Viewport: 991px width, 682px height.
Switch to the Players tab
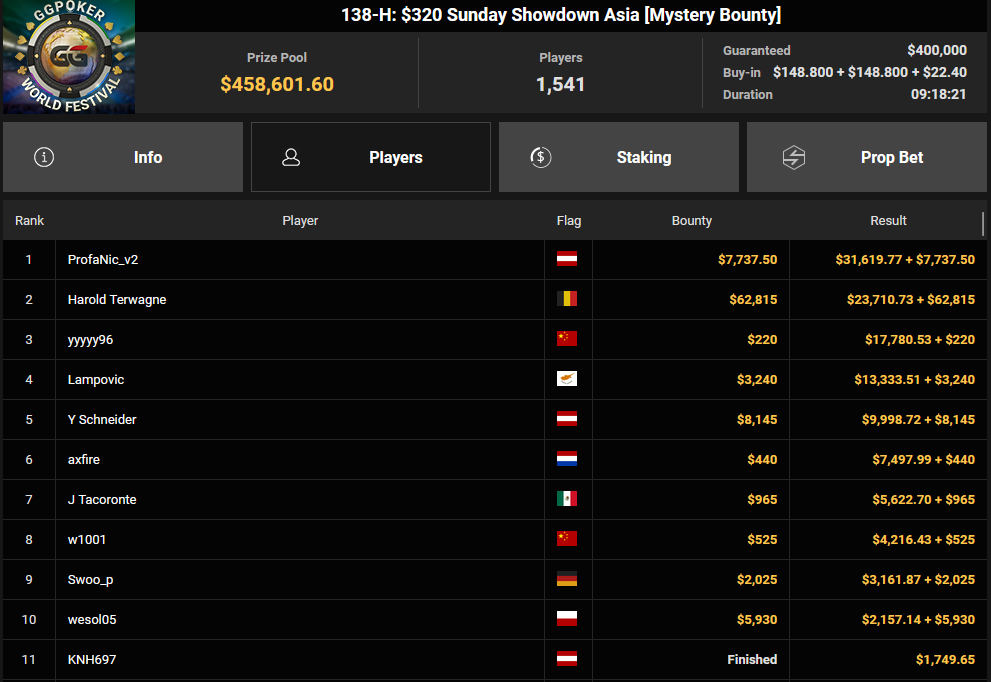pos(371,157)
